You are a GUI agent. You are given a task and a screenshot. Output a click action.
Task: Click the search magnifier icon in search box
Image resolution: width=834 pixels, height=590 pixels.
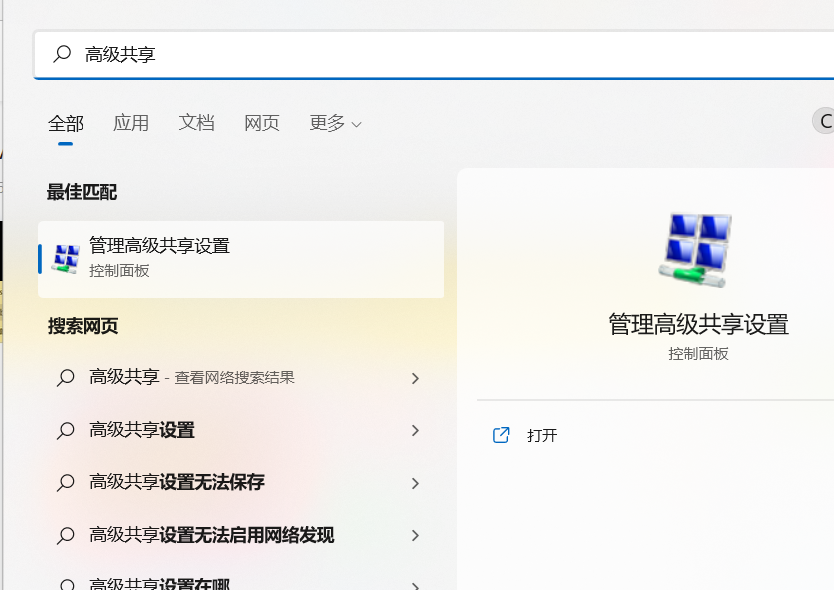point(62,54)
